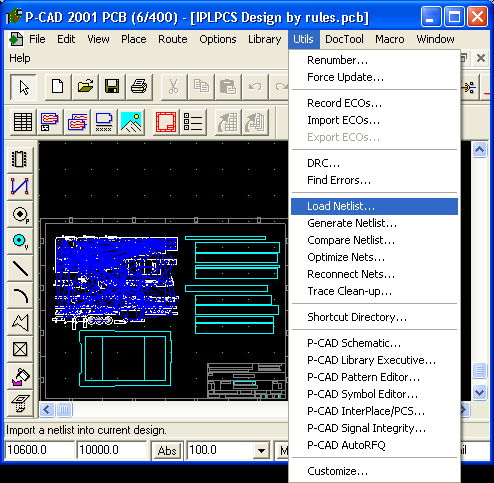The width and height of the screenshot is (494, 483).
Task: Click the Y coordinate field showing 10000.0
Action: point(111,450)
